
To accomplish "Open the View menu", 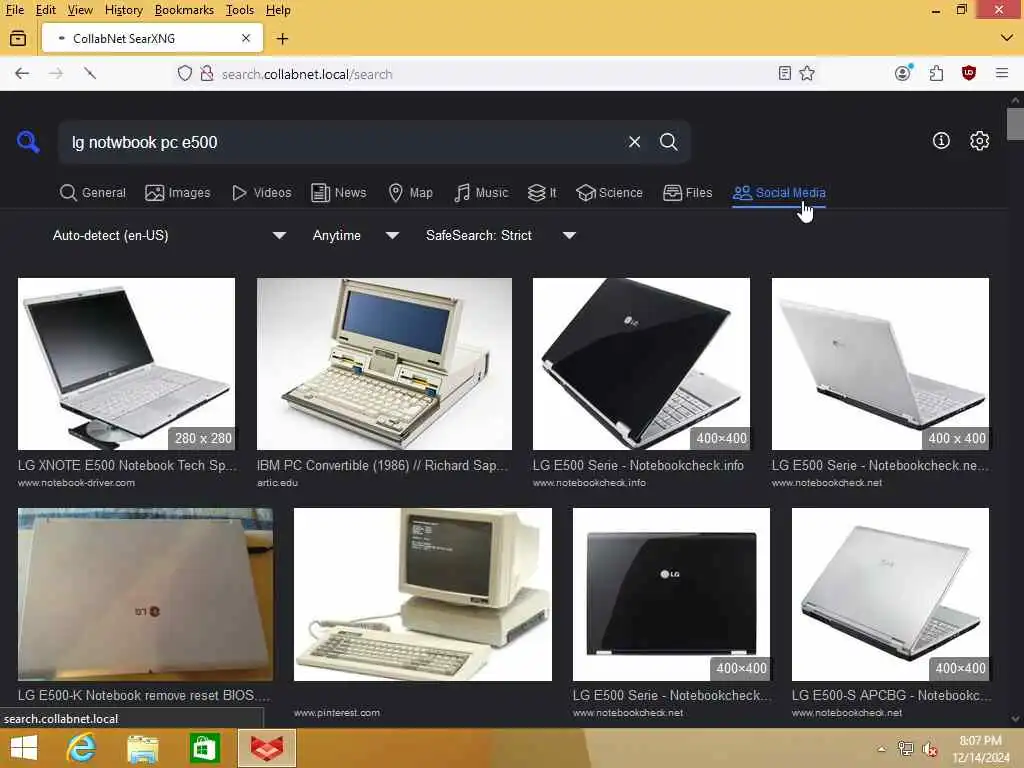I will (80, 10).
